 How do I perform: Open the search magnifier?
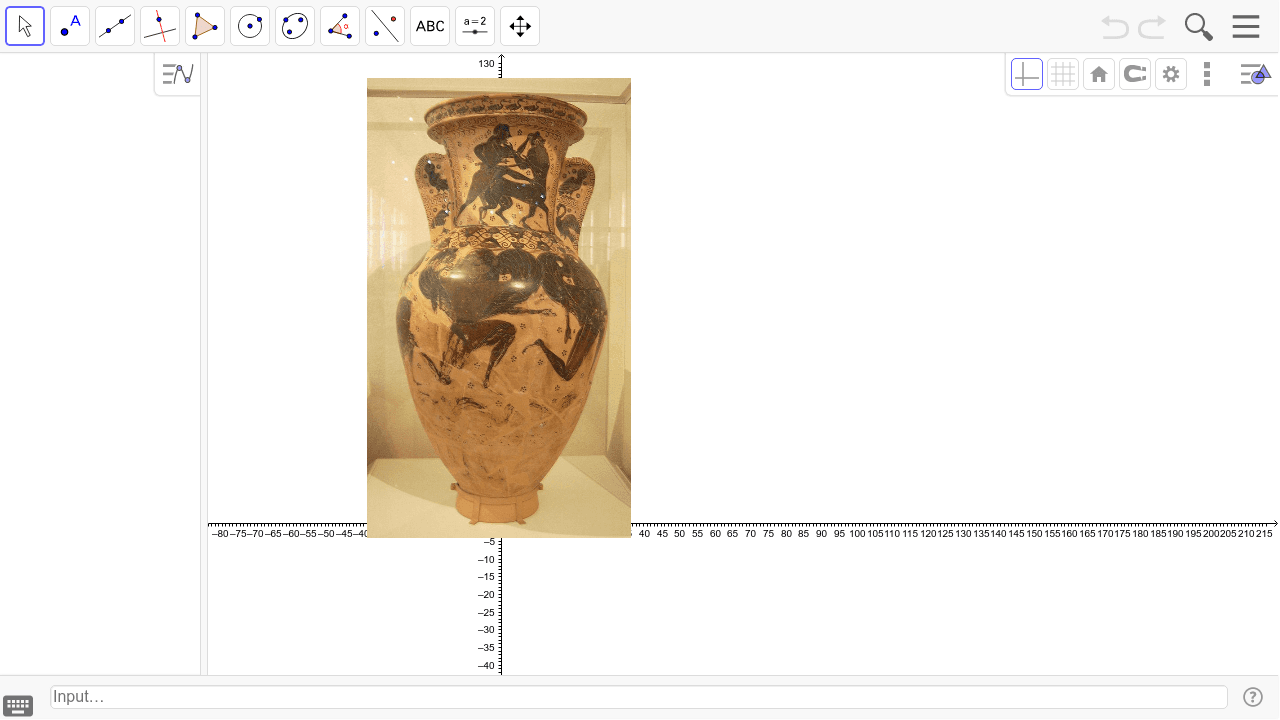coord(1198,27)
